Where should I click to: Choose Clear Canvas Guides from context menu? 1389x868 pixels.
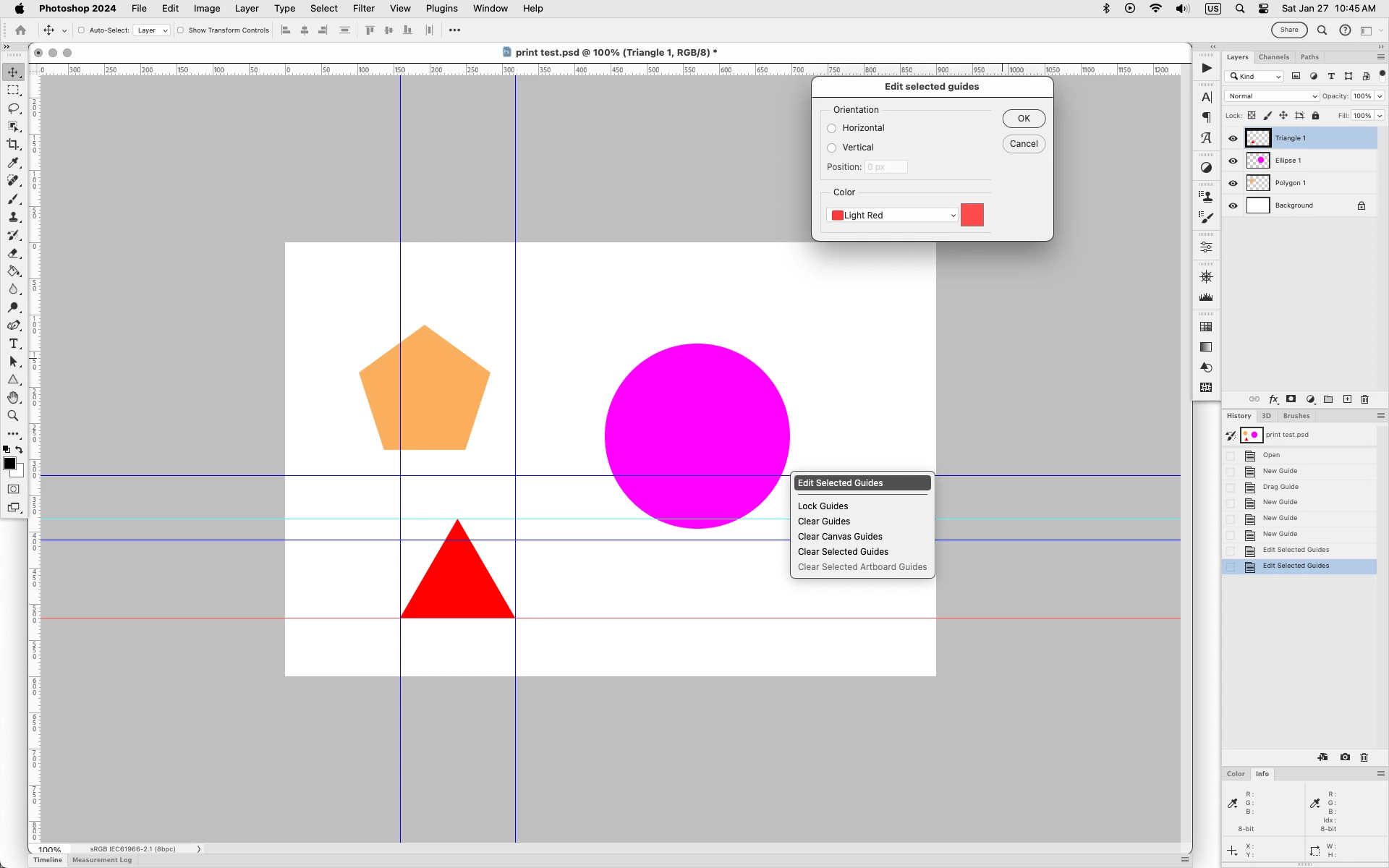(x=840, y=537)
